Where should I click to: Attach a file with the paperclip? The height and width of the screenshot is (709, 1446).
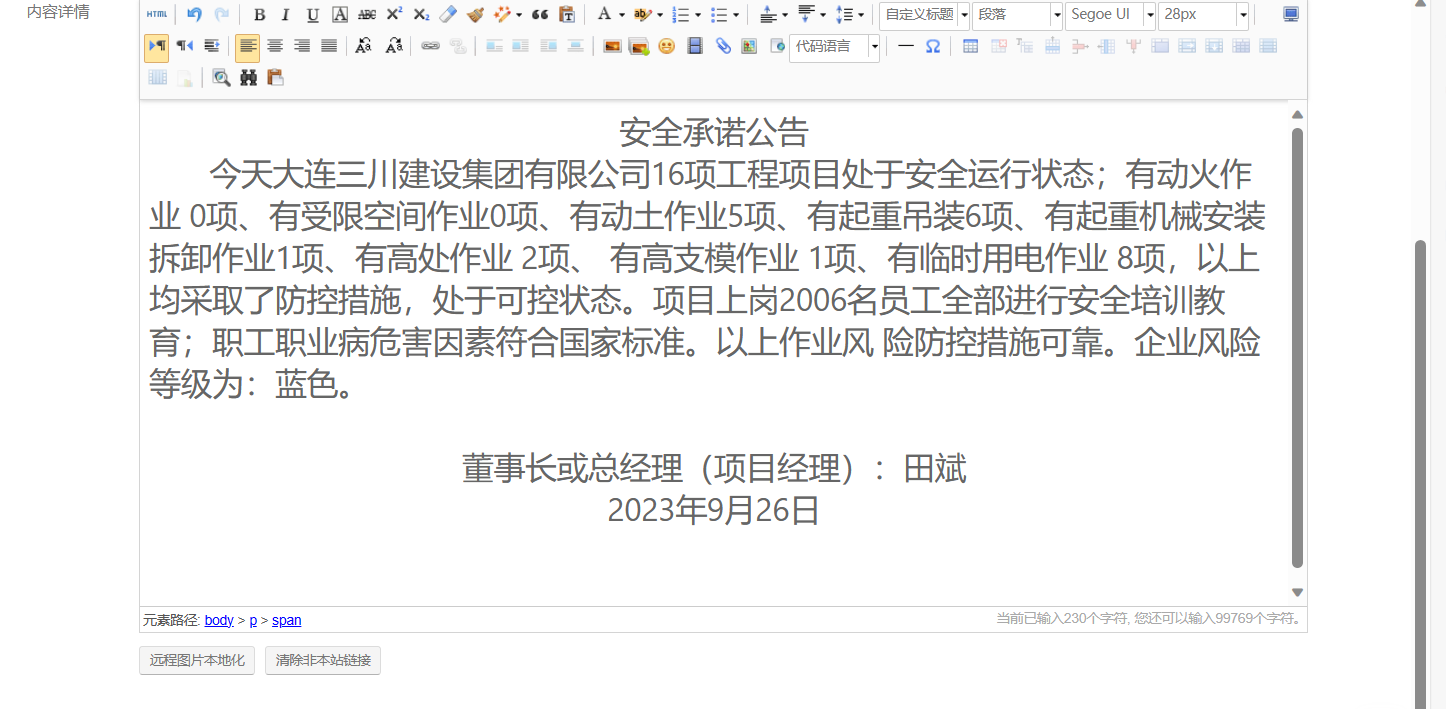point(723,46)
